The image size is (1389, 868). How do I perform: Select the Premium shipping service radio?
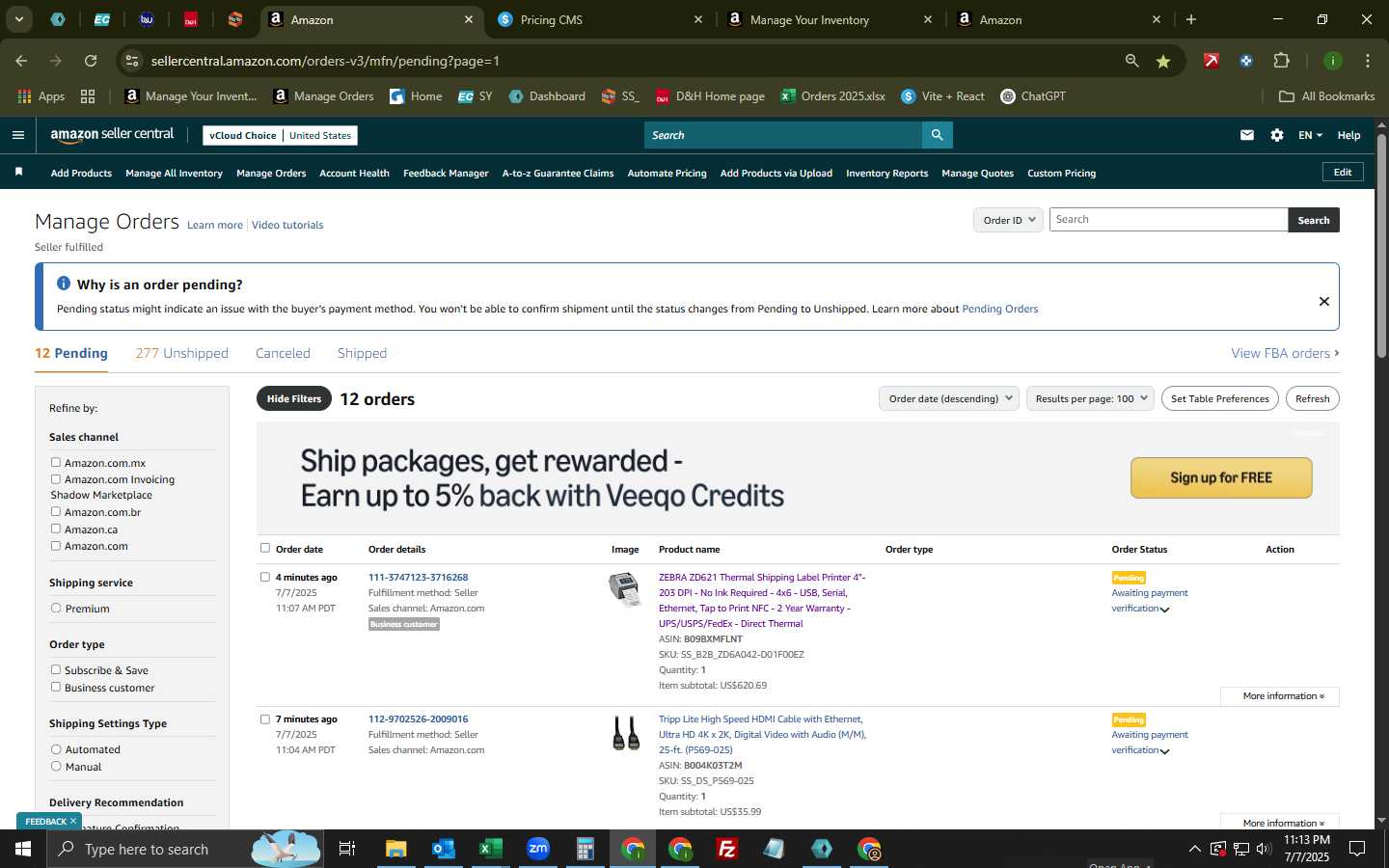tap(56, 608)
